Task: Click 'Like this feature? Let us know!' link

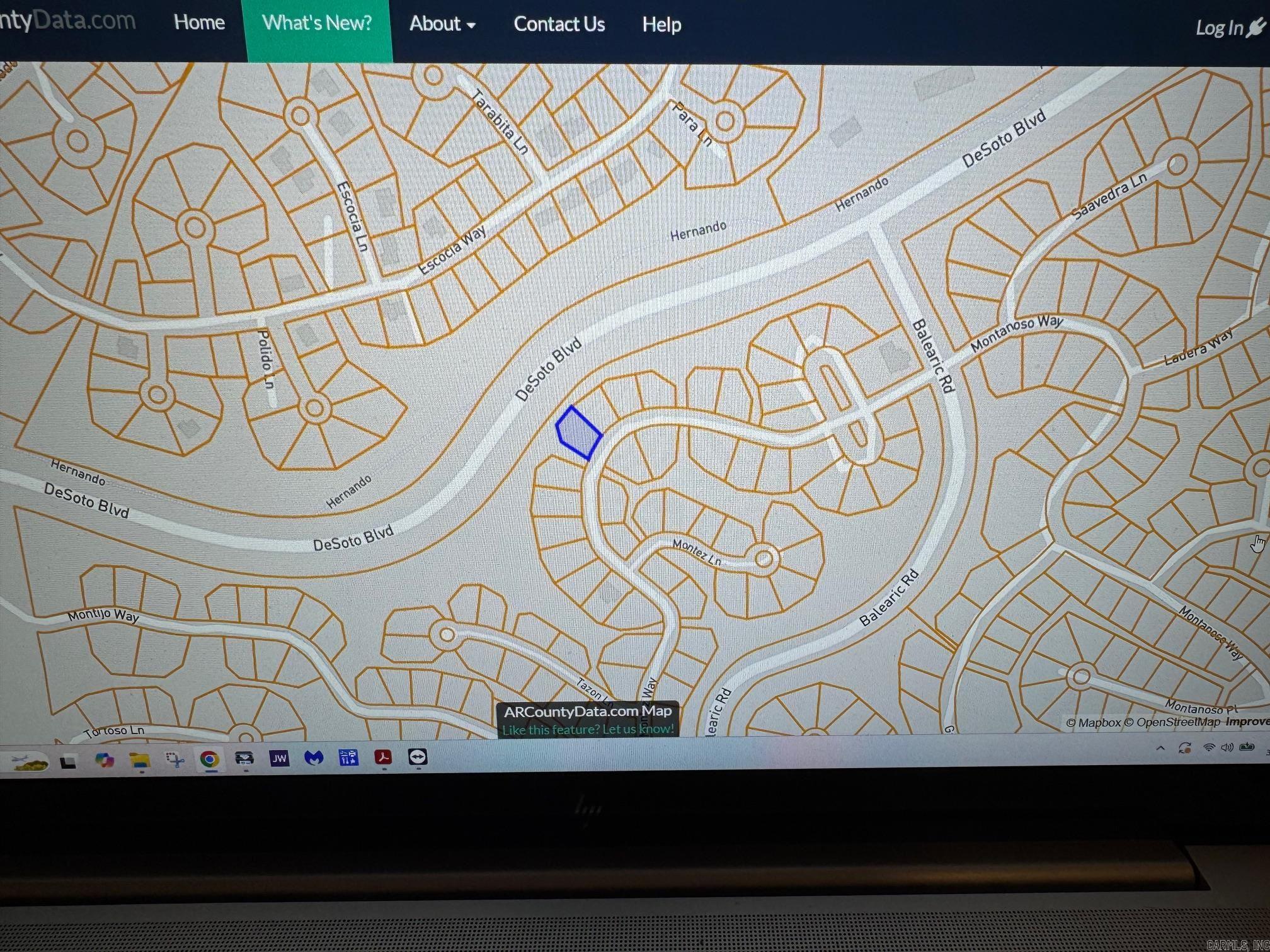Action: [587, 729]
